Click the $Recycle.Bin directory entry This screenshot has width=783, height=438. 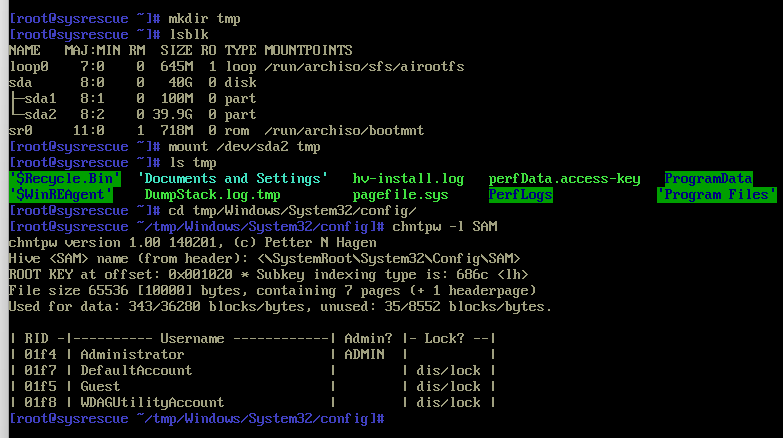[x=64, y=179]
